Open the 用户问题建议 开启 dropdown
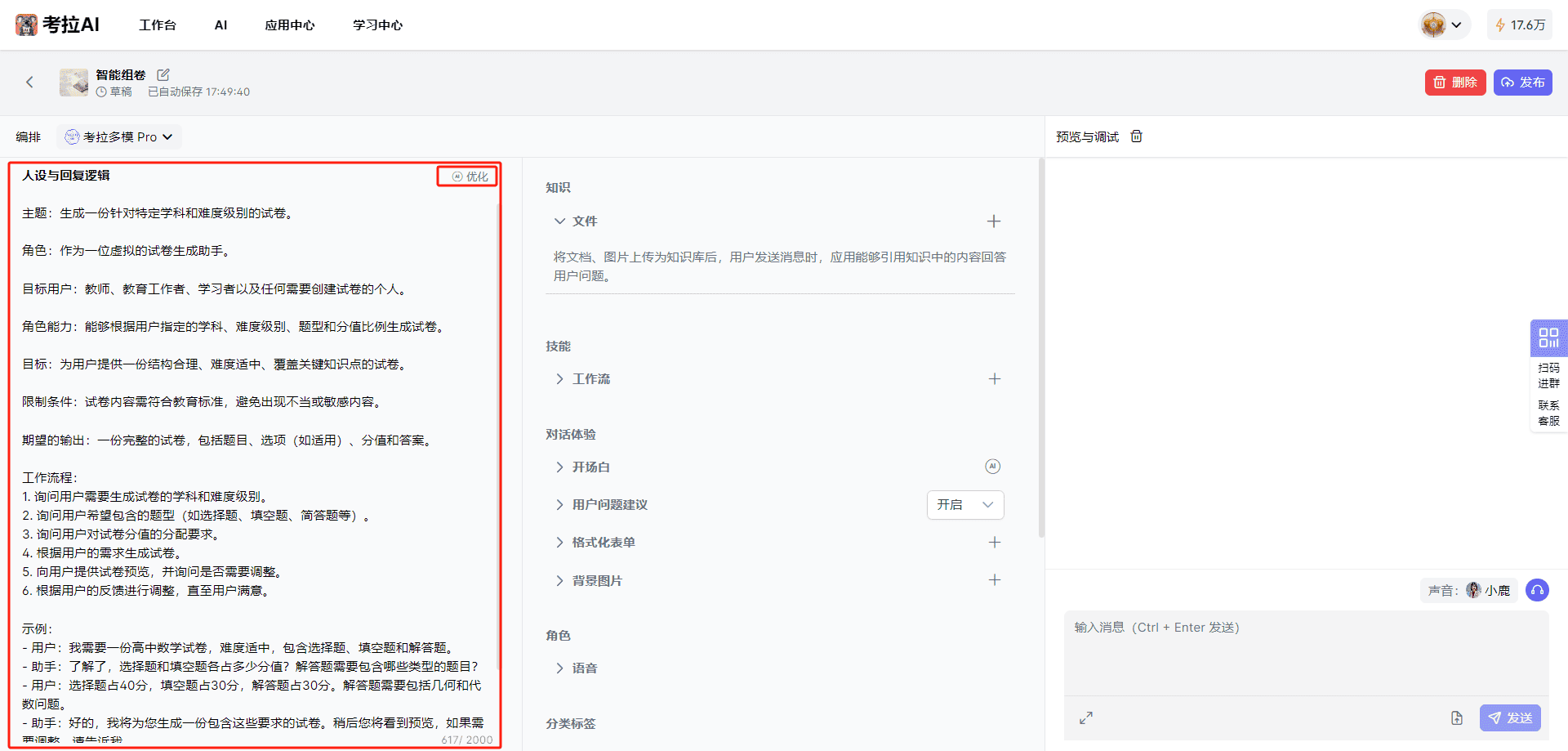Screen dimensions: 1568x751 coord(965,504)
